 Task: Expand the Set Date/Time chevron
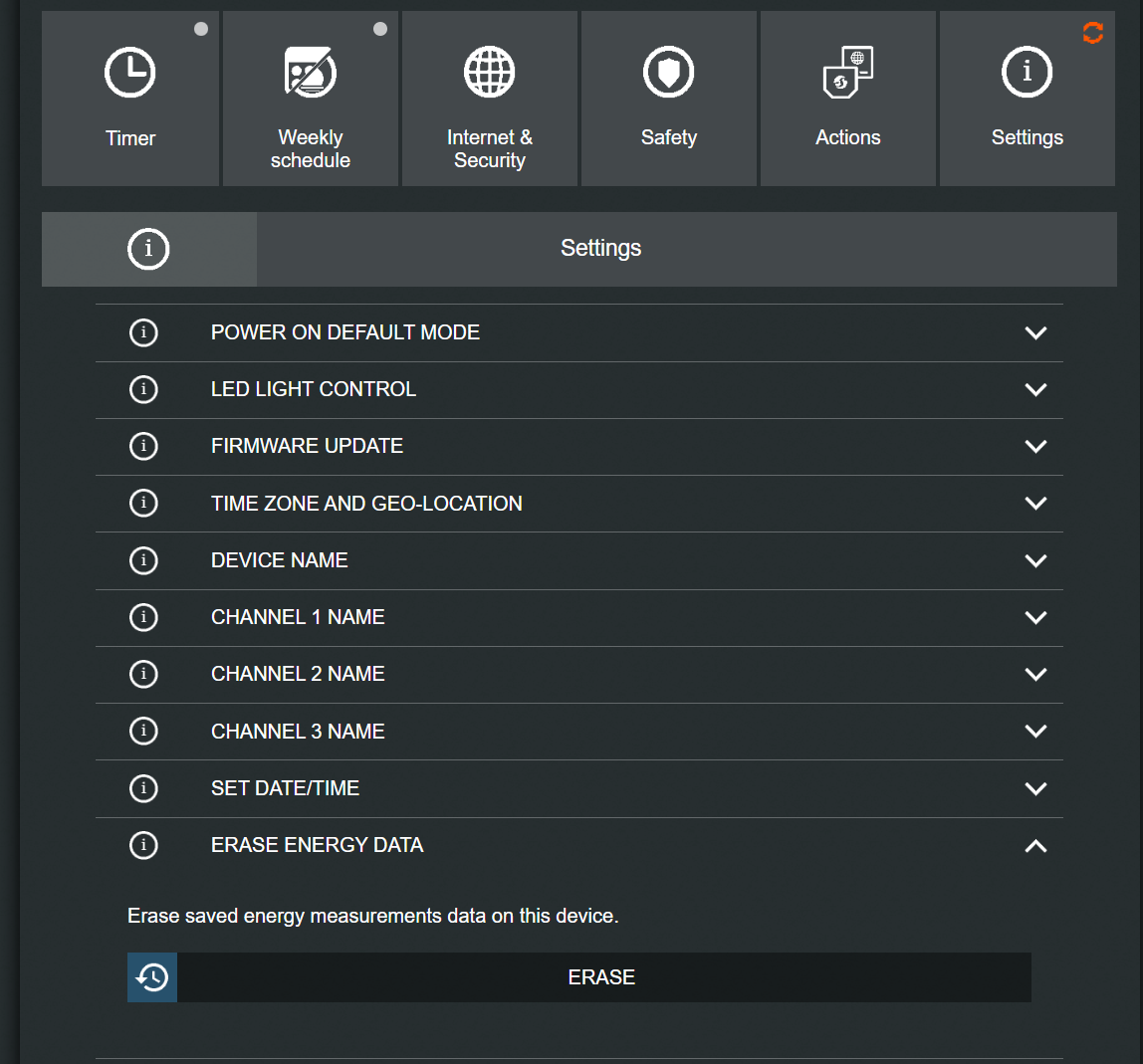point(1035,788)
